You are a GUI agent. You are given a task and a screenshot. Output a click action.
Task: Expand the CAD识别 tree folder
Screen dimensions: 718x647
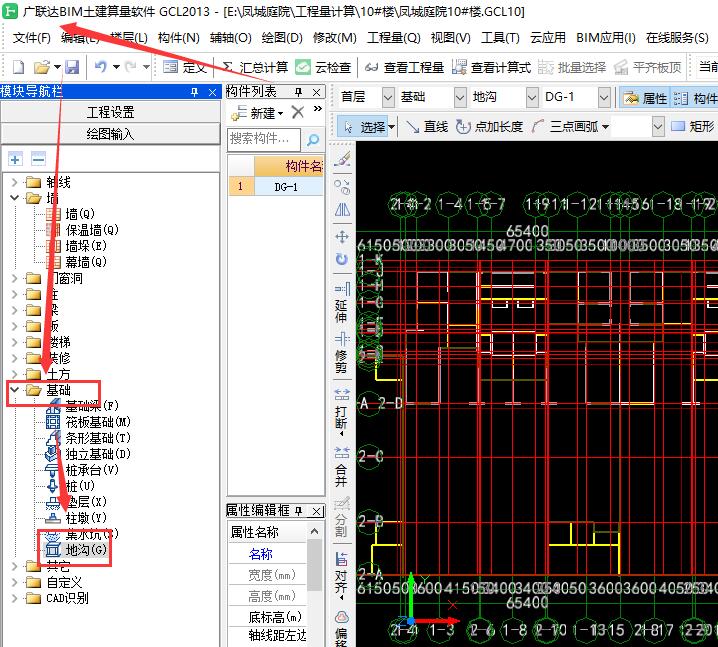pyautogui.click(x=15, y=598)
